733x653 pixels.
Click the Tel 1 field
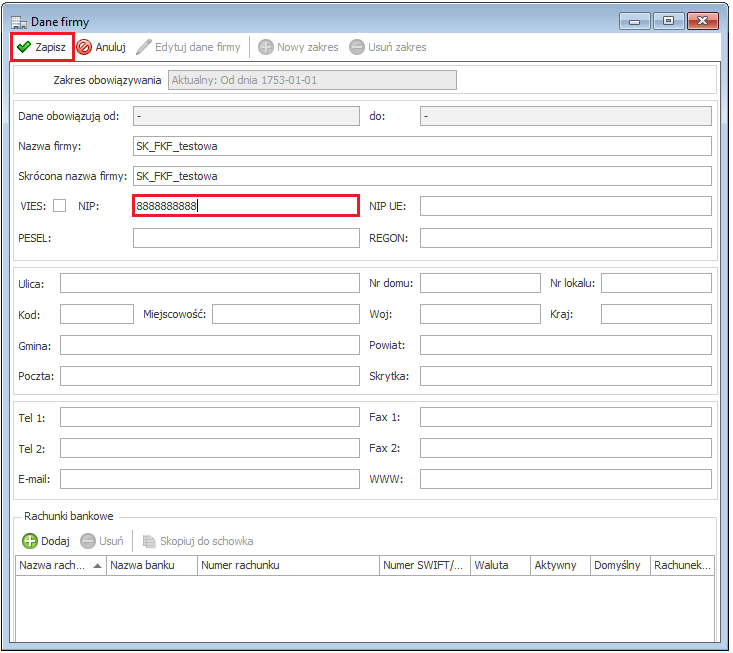click(x=210, y=417)
